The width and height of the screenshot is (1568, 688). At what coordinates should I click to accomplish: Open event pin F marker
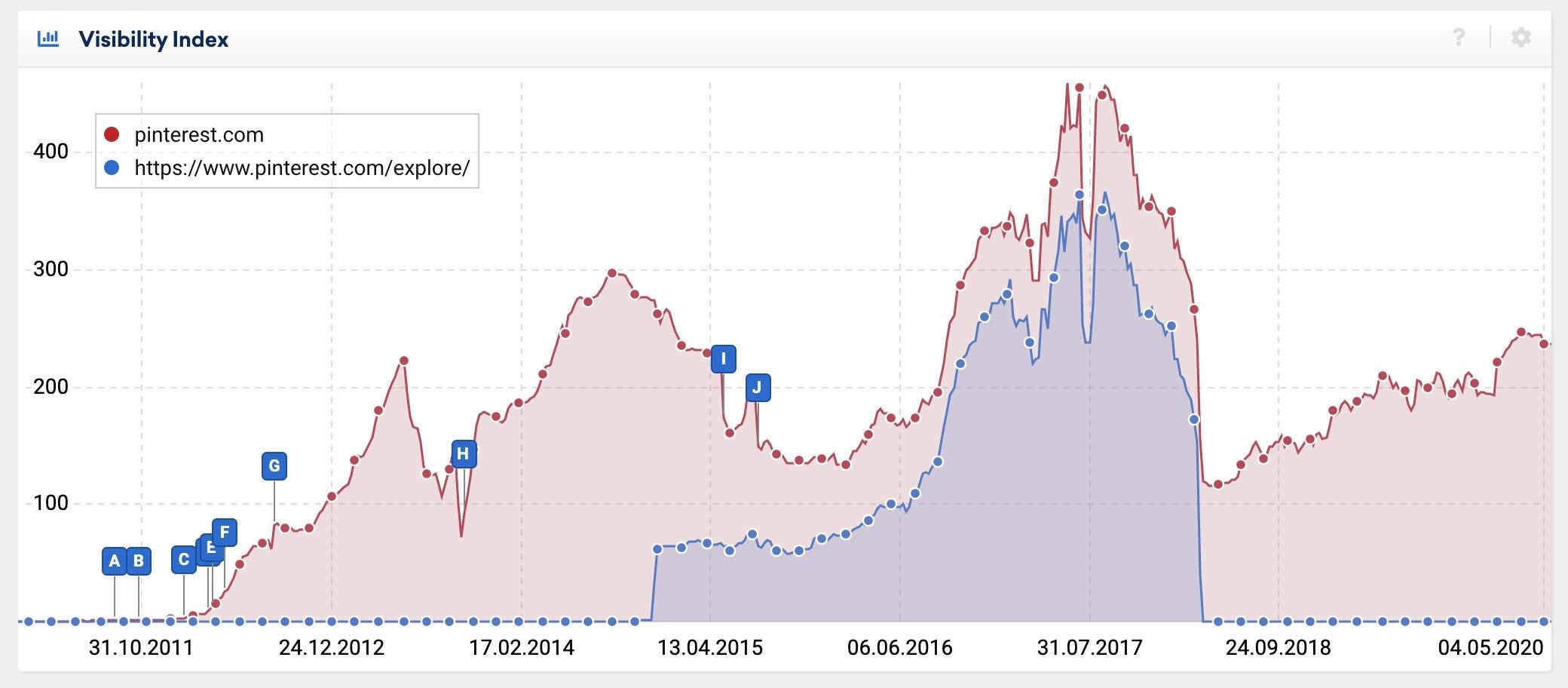[225, 532]
